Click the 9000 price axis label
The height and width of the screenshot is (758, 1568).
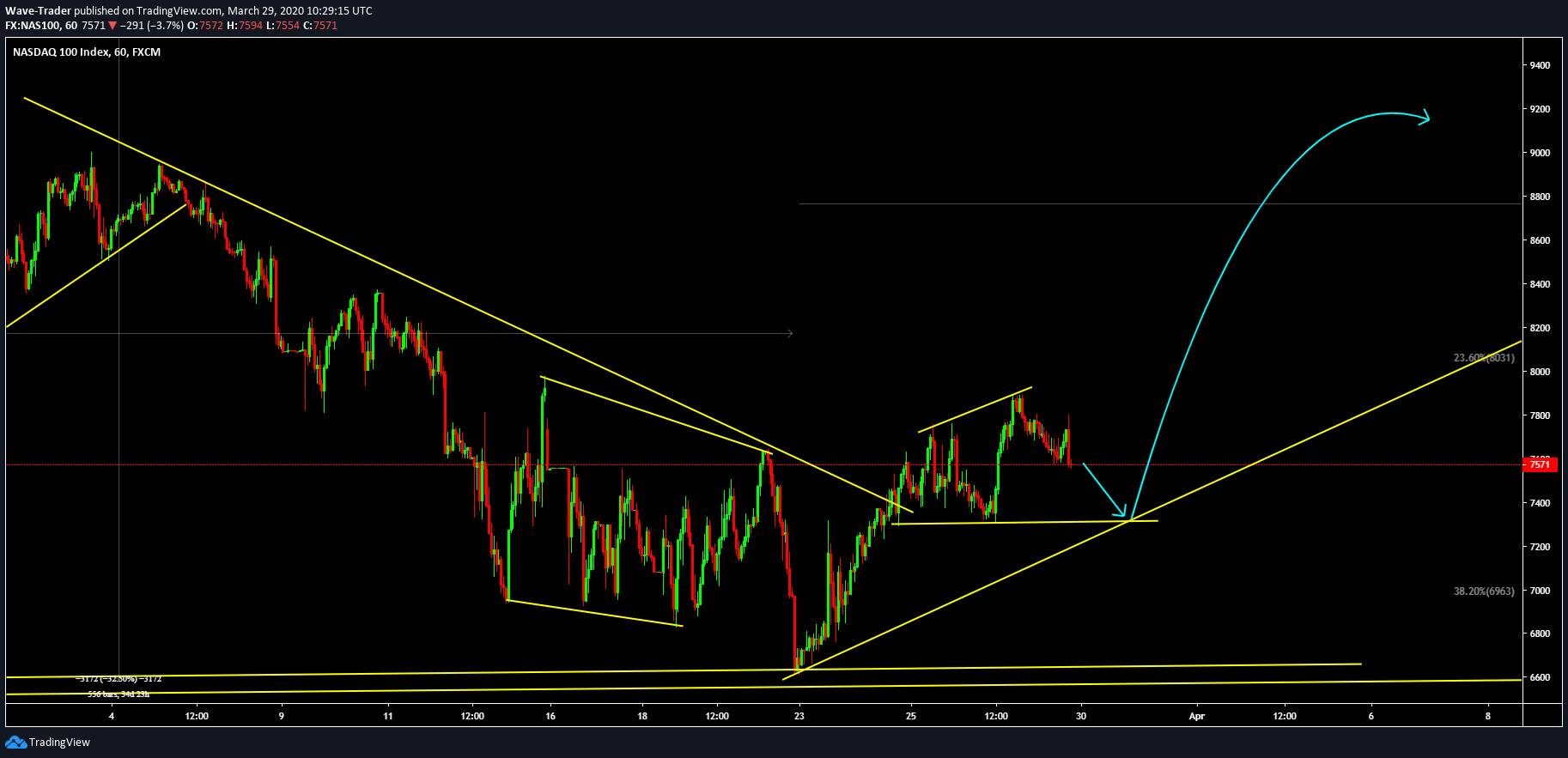click(1540, 154)
